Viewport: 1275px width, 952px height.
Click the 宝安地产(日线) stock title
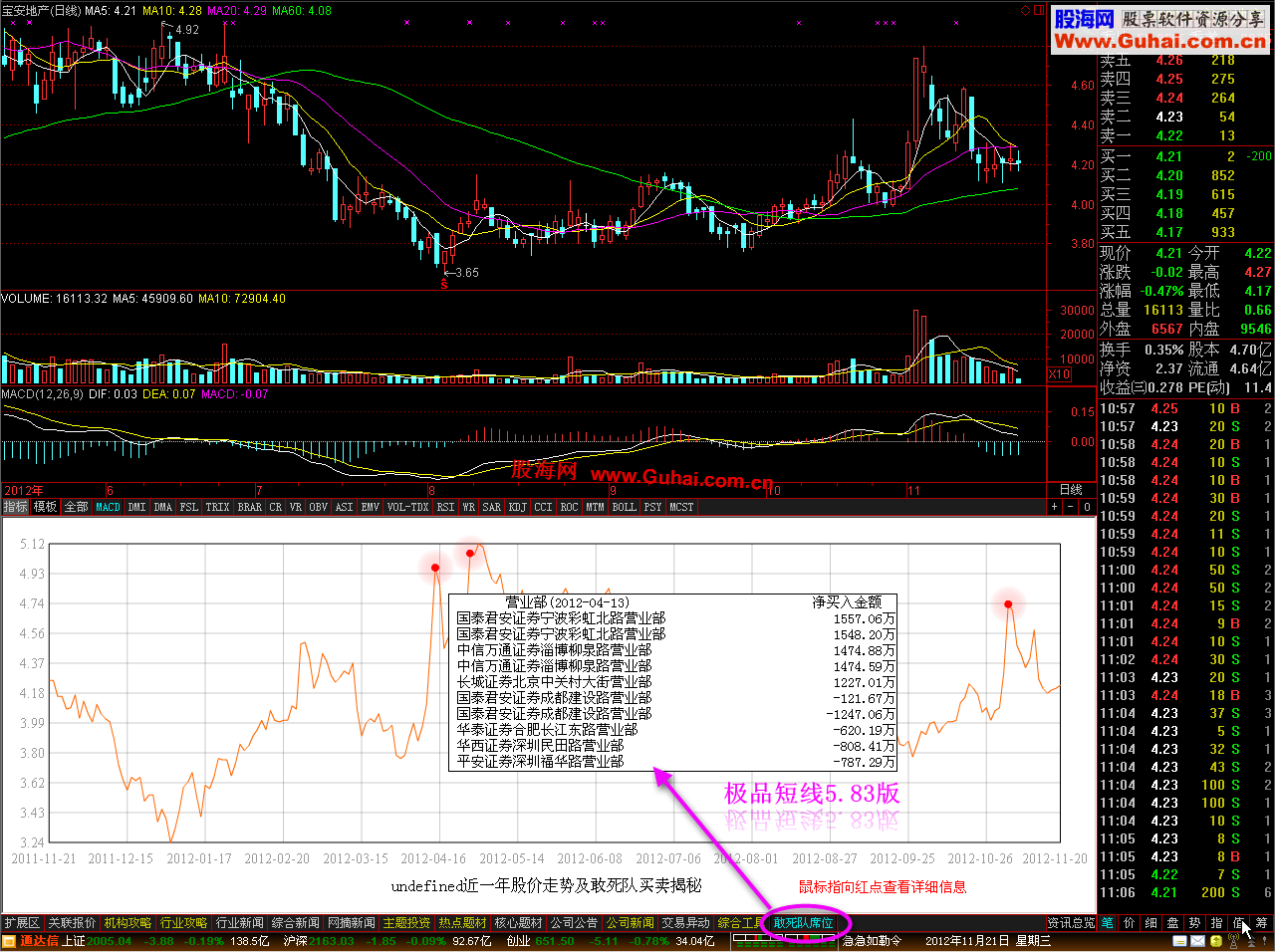coord(41,11)
